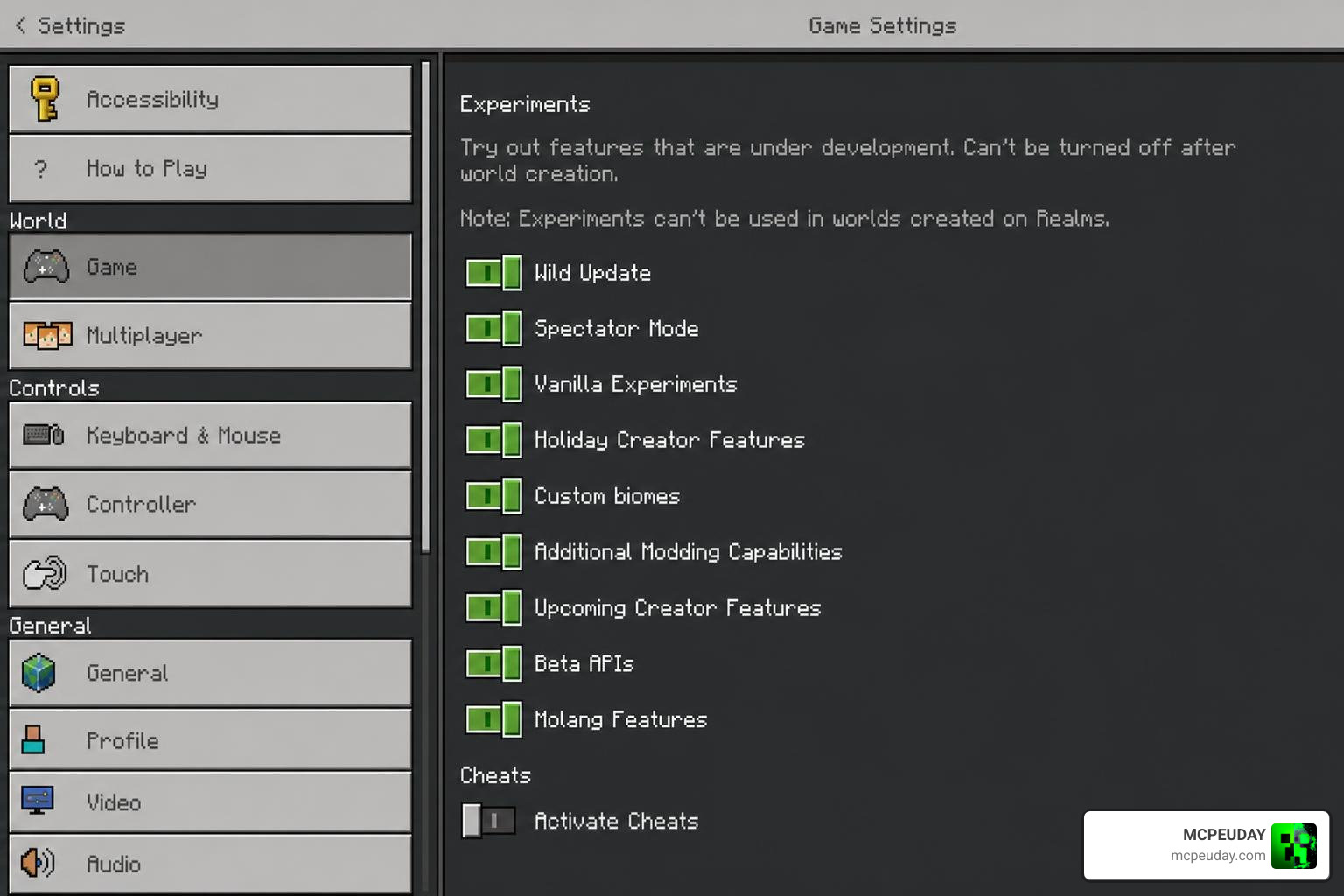Switch off Custom biomes toggle

pyautogui.click(x=493, y=496)
